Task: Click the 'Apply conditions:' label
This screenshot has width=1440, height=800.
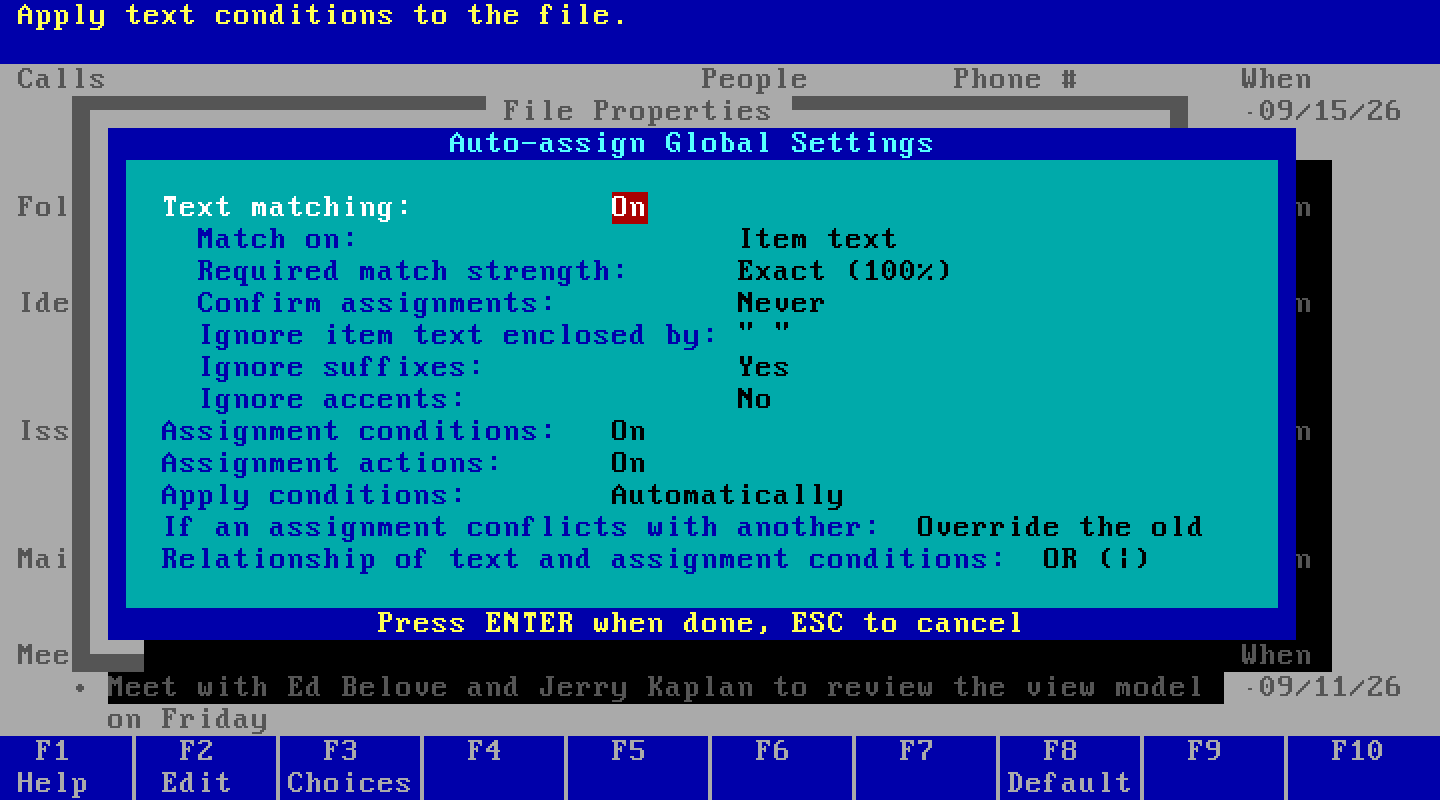Action: [x=314, y=495]
